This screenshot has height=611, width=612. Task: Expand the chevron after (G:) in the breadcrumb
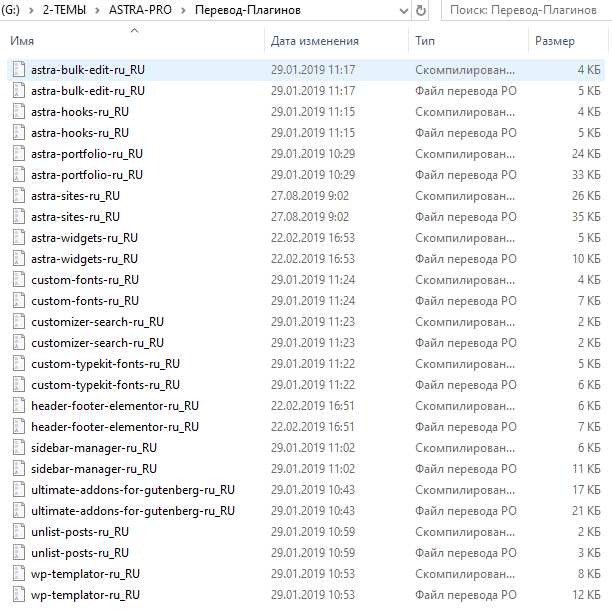[31, 10]
